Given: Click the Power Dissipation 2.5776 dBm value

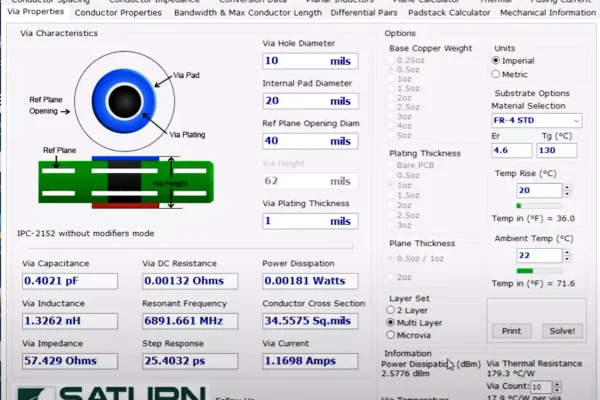Looking at the screenshot, I should click(x=405, y=374).
